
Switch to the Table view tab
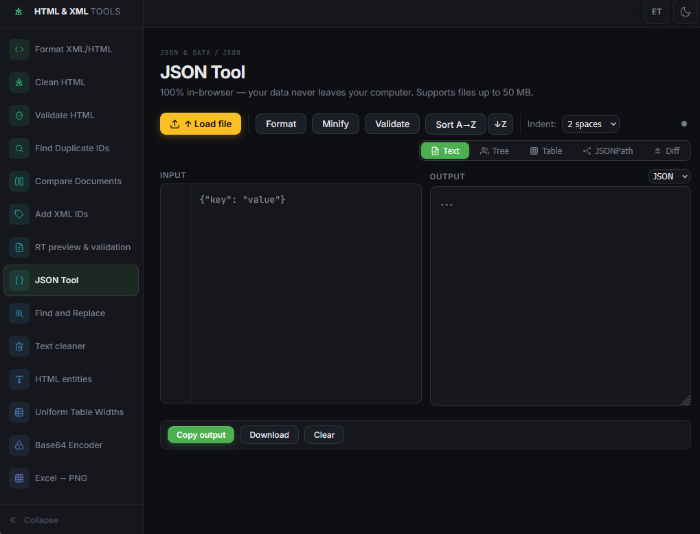546,151
